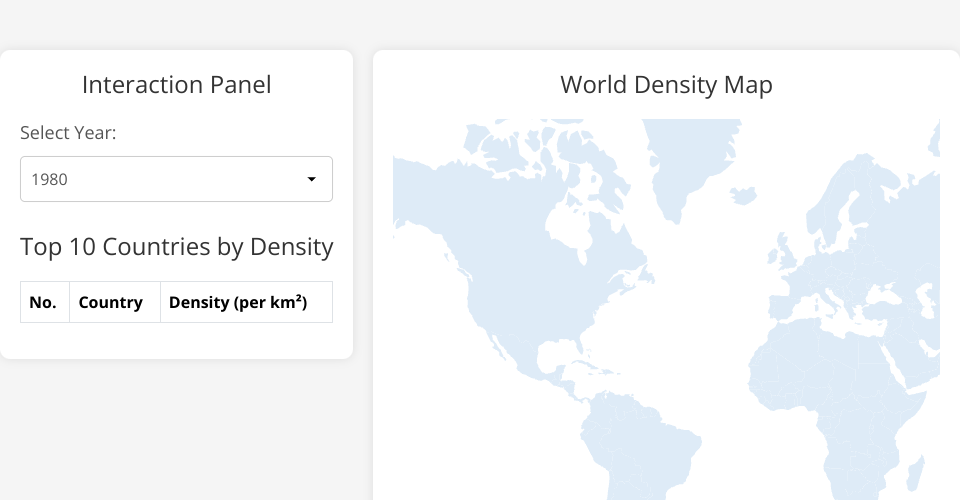Click the Select Year label
The height and width of the screenshot is (500, 960).
(x=68, y=133)
